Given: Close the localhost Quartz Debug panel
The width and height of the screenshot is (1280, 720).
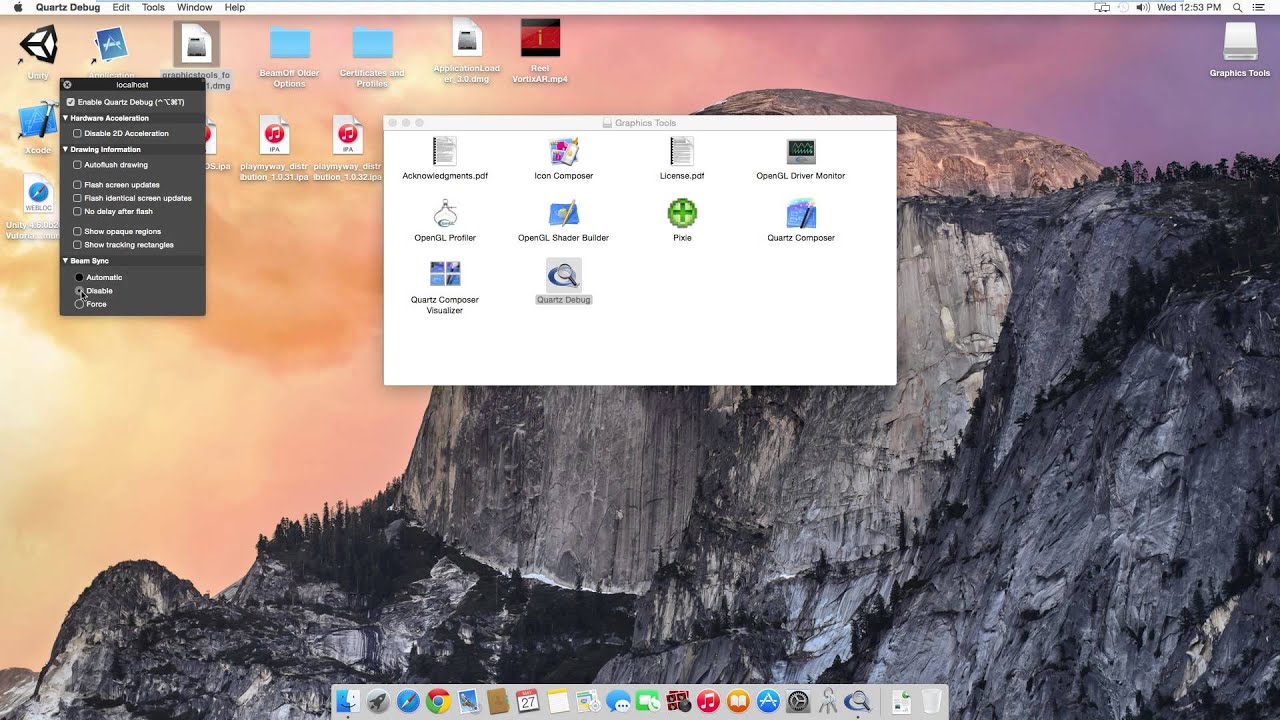Looking at the screenshot, I should point(67,85).
